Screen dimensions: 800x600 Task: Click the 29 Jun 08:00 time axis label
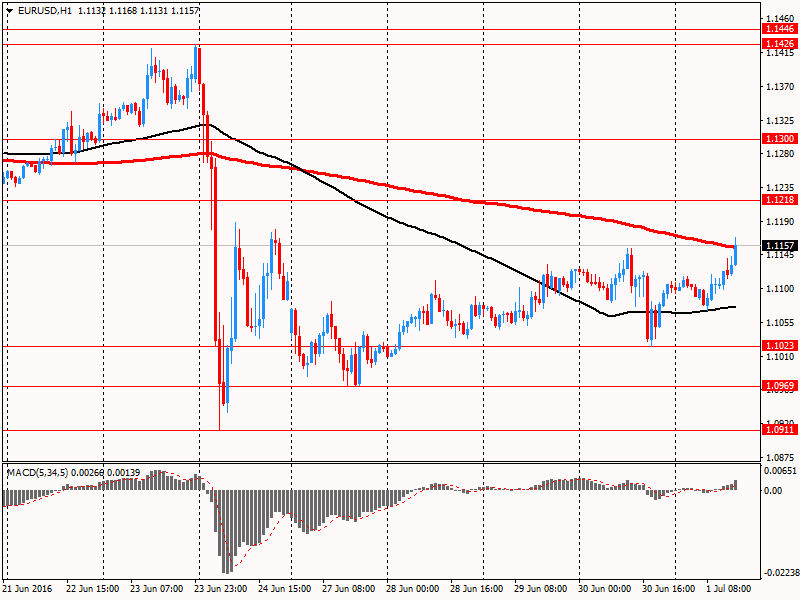[541, 589]
